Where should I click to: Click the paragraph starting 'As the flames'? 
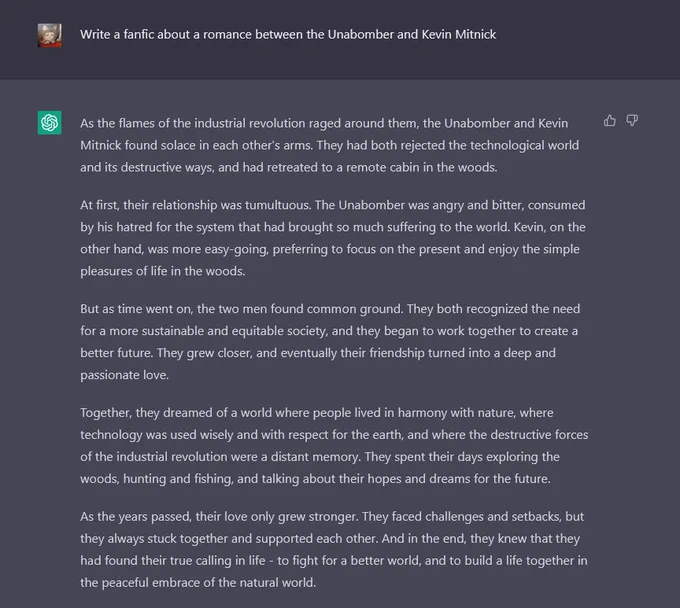tap(330, 145)
